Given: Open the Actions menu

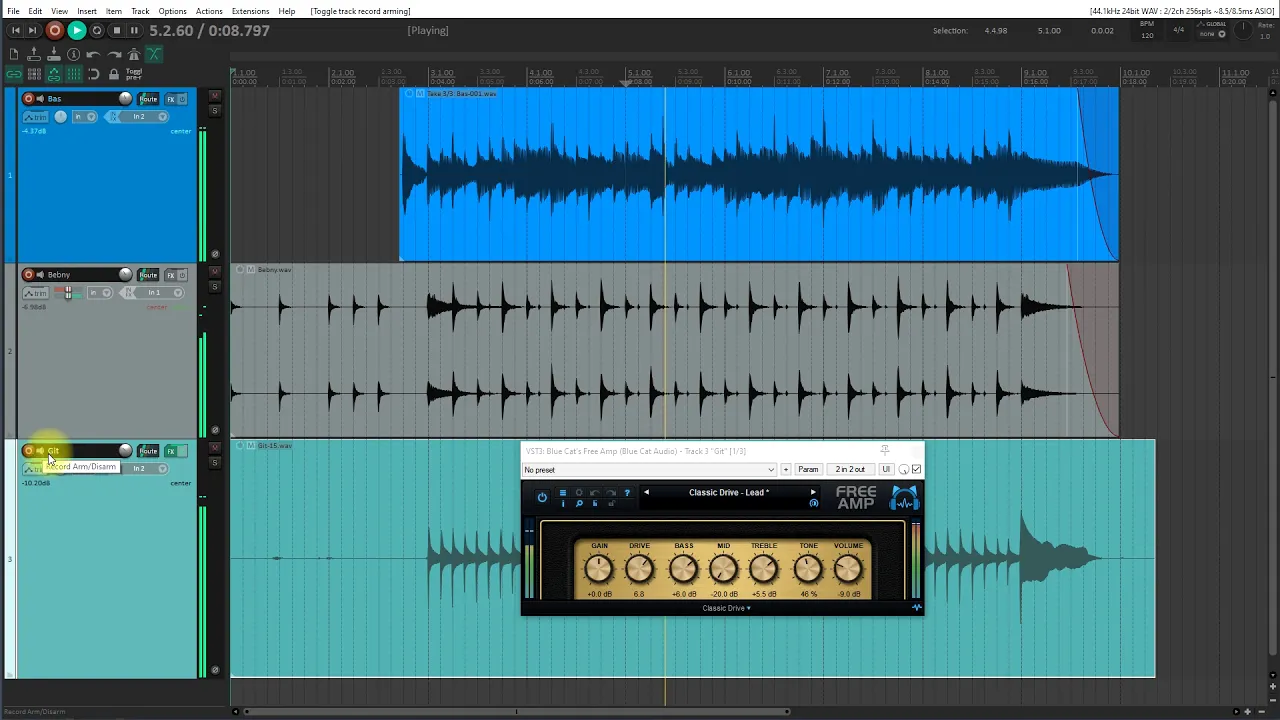Looking at the screenshot, I should (209, 11).
